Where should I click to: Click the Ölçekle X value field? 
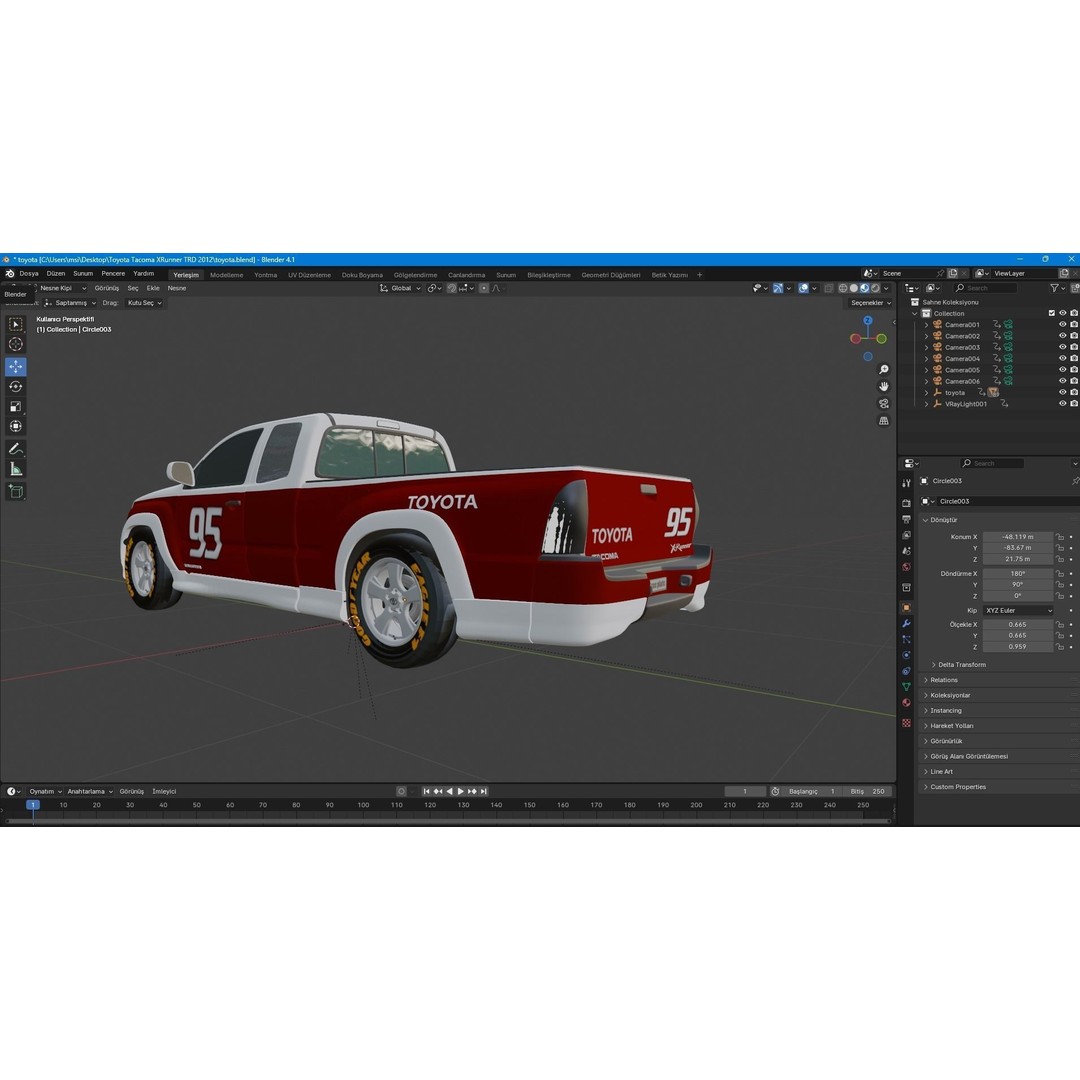(x=1018, y=625)
